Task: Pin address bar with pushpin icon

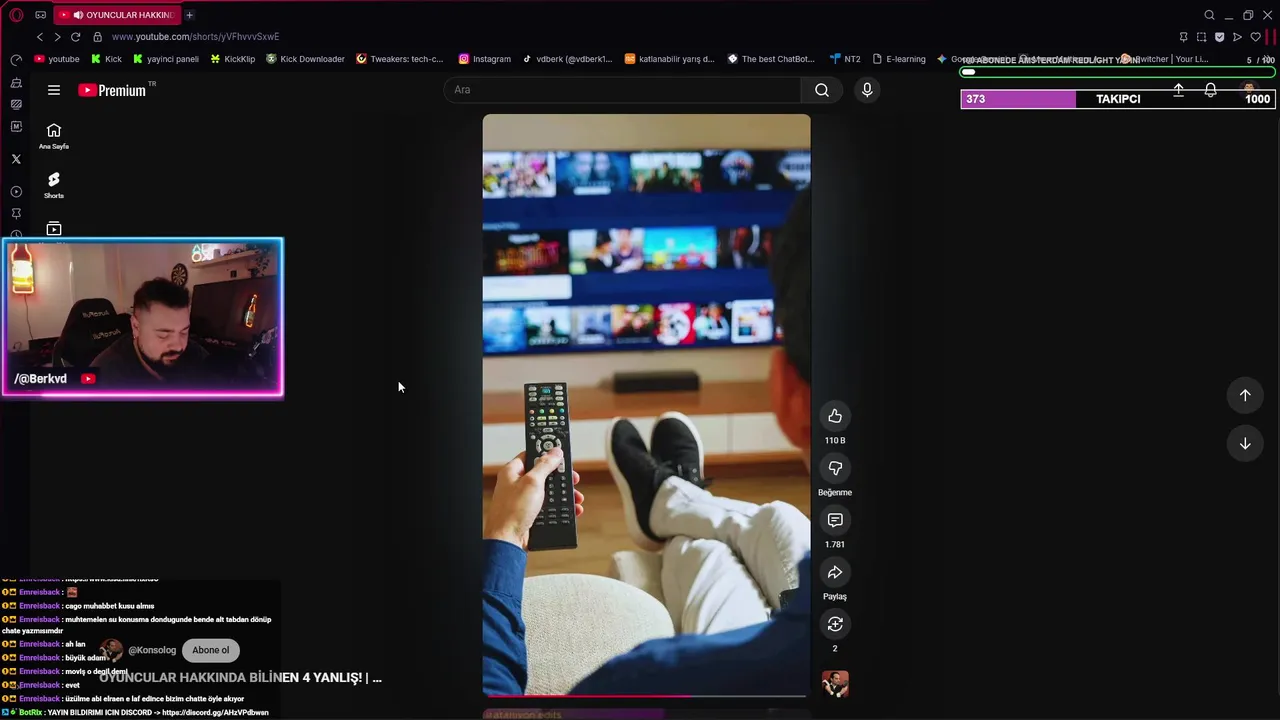Action: (1184, 37)
